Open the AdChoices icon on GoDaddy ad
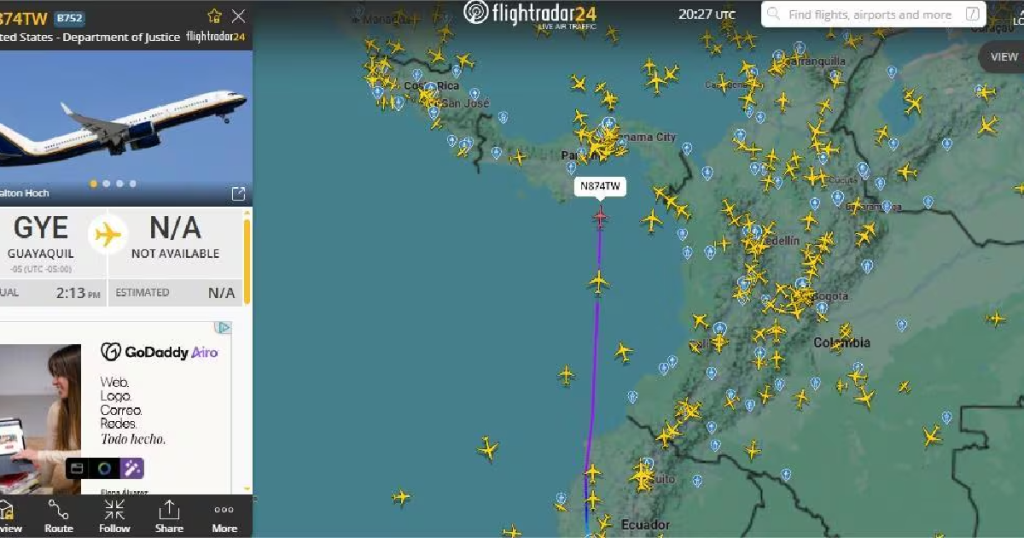1024x538 pixels. point(223,328)
